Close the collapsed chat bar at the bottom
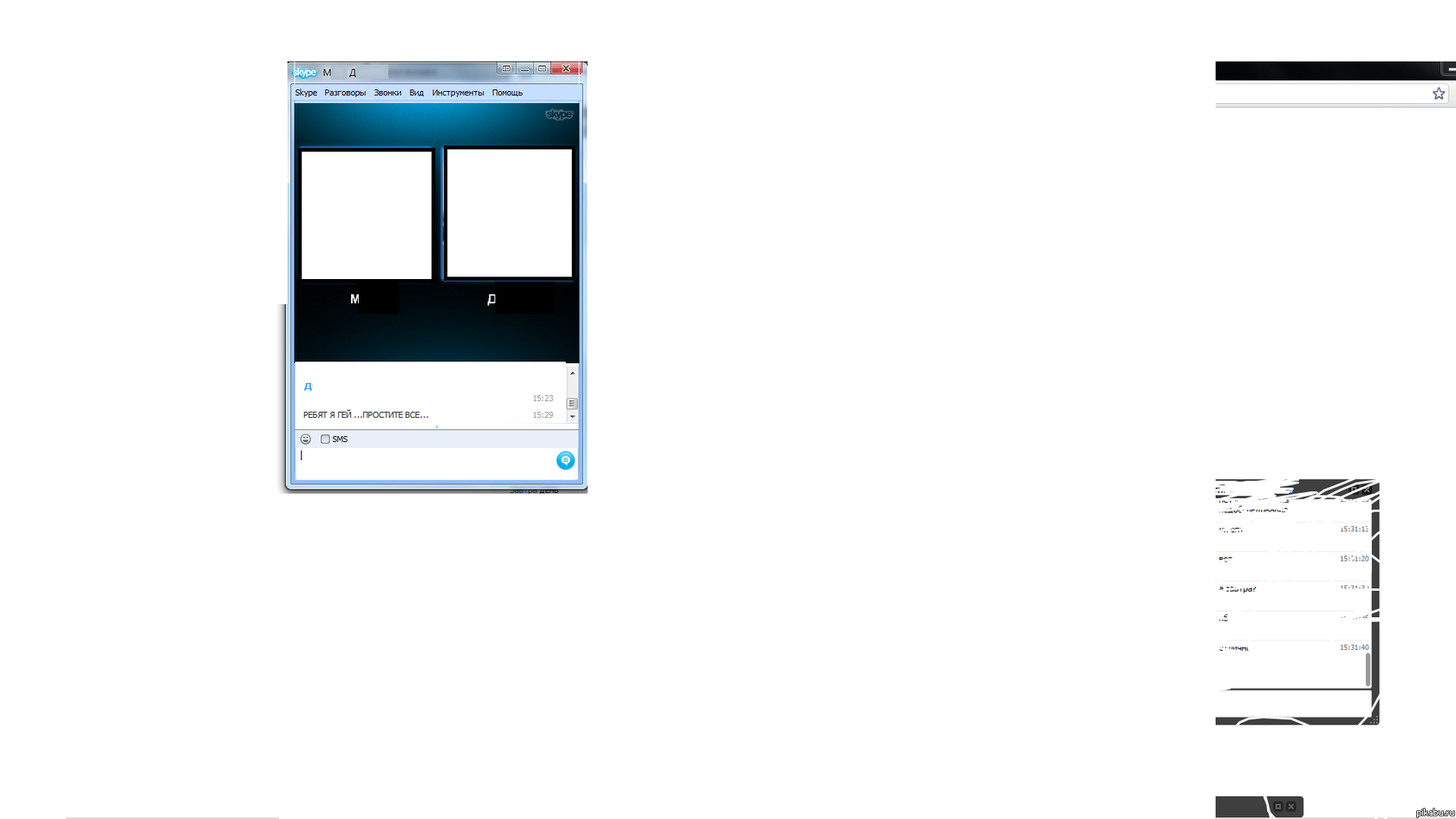The height and width of the screenshot is (819, 1456). click(x=1291, y=807)
